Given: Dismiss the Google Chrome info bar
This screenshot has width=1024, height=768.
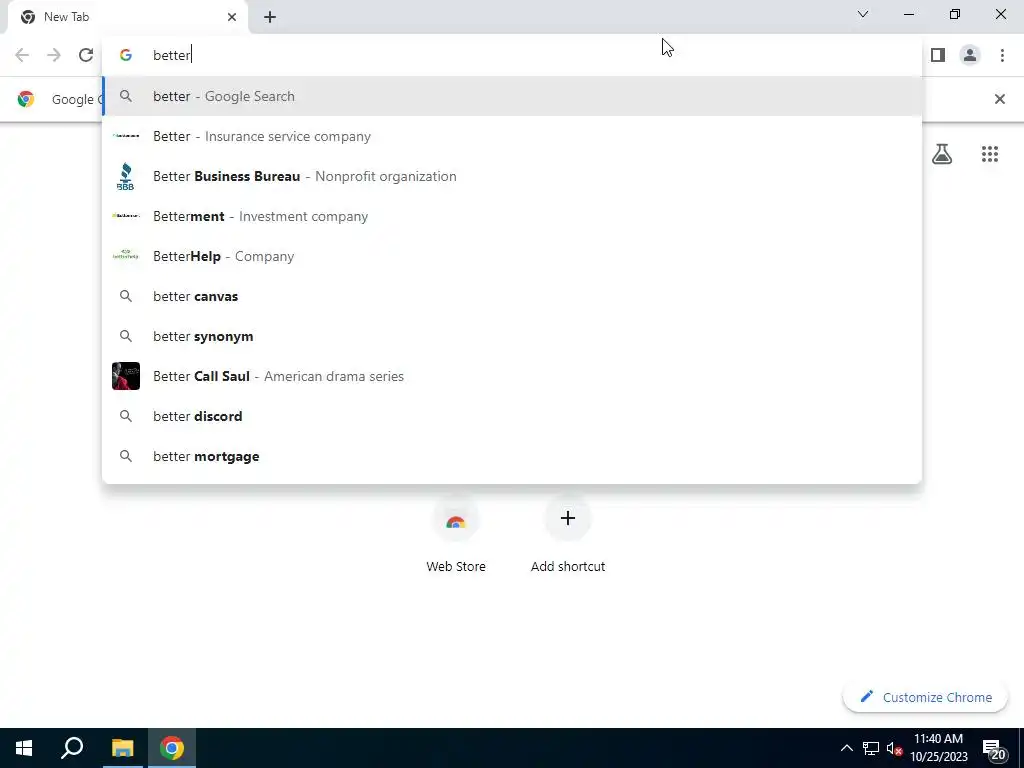Looking at the screenshot, I should point(999,99).
